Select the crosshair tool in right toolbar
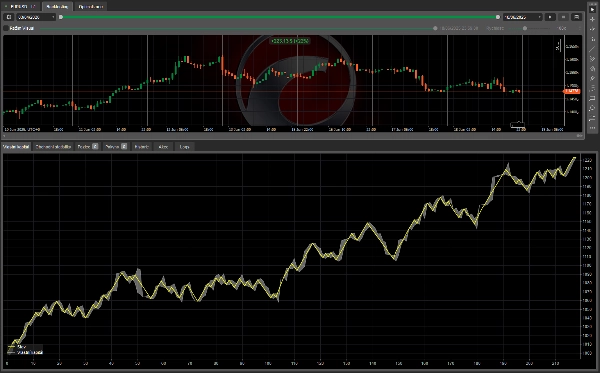Viewport: 600px width, 373px height. pos(592,19)
